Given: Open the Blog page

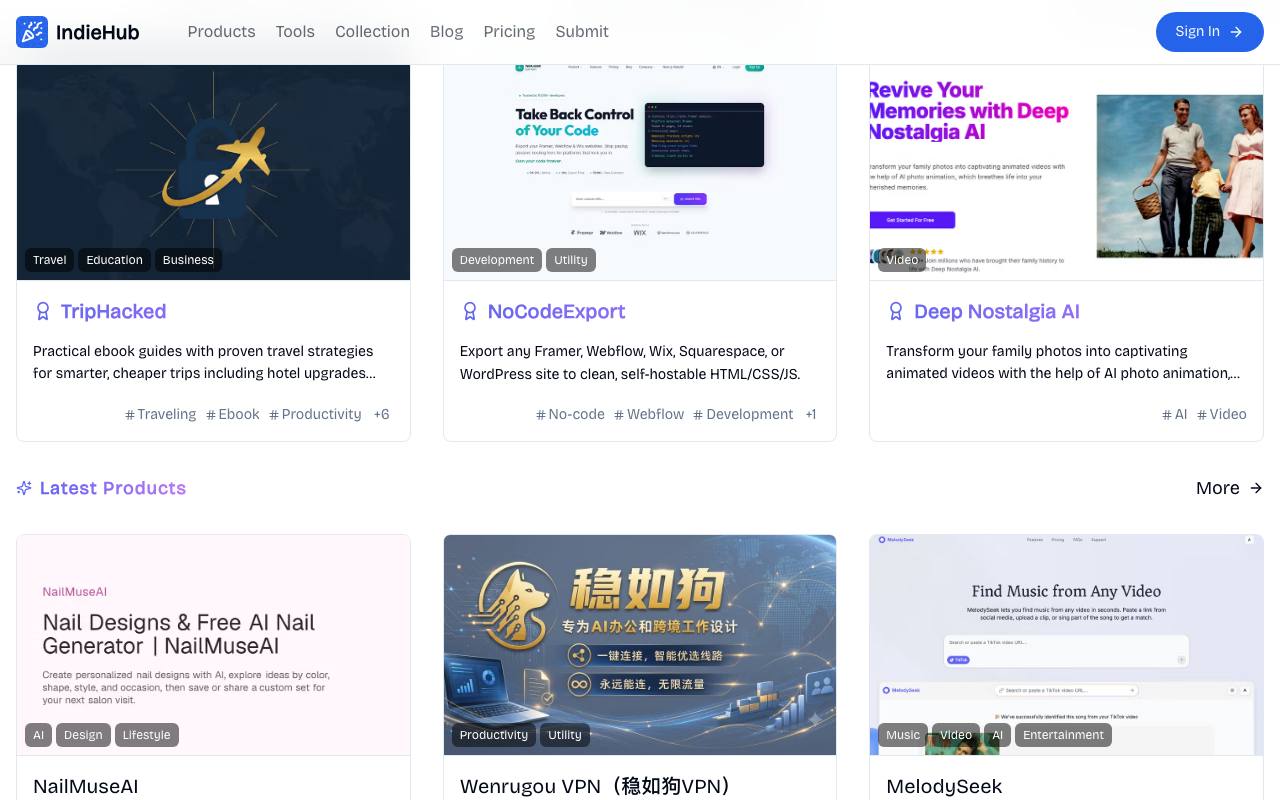Looking at the screenshot, I should (446, 32).
